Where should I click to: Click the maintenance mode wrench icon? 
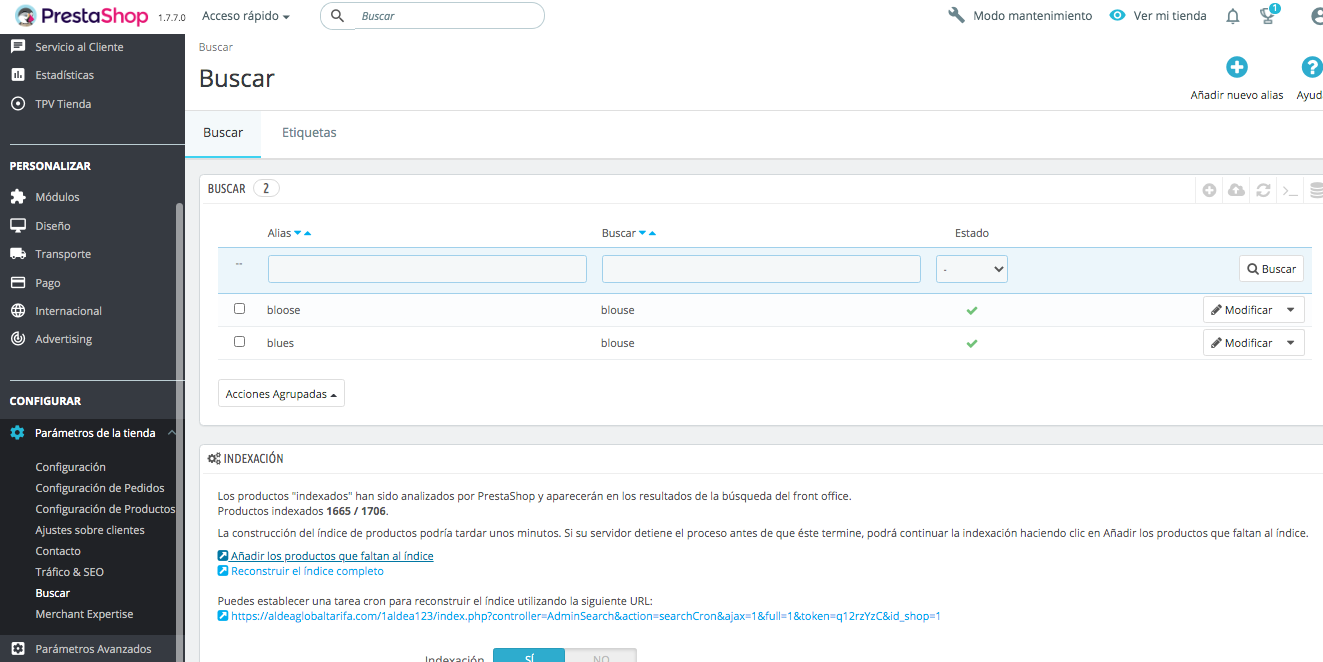click(x=956, y=16)
